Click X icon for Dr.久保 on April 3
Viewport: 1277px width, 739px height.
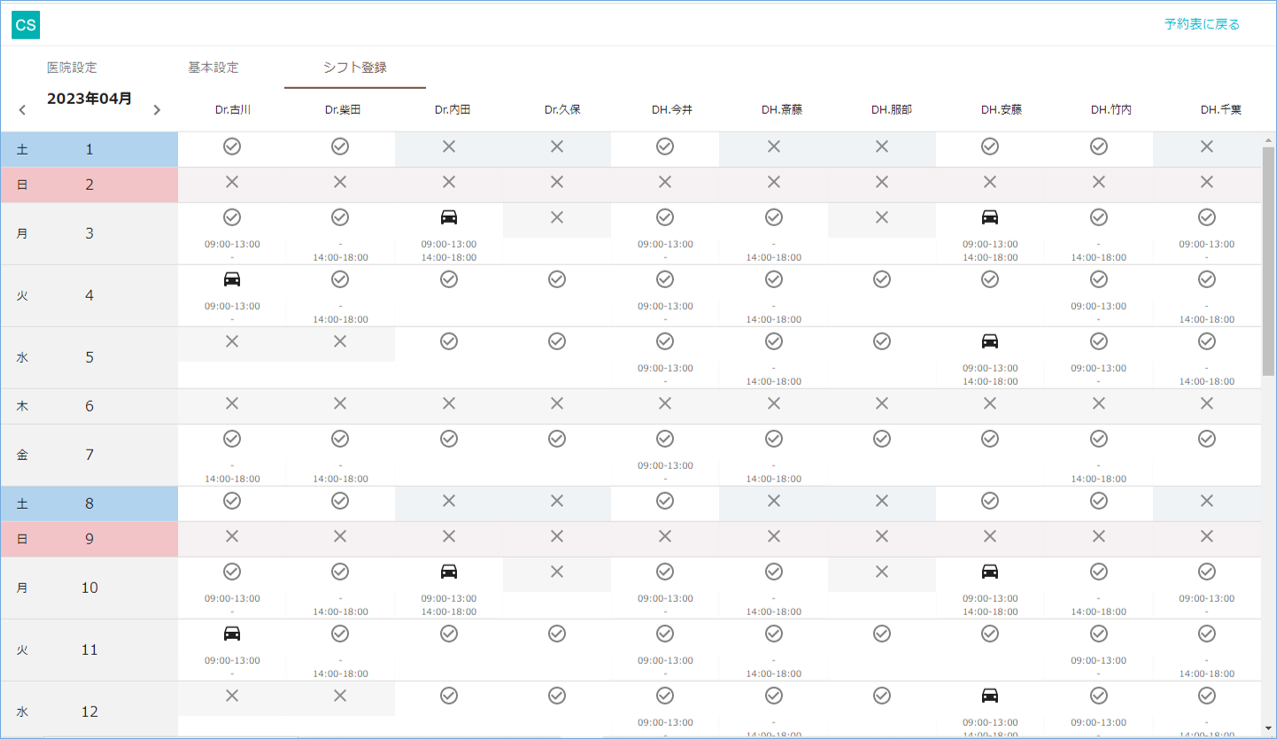[x=557, y=218]
